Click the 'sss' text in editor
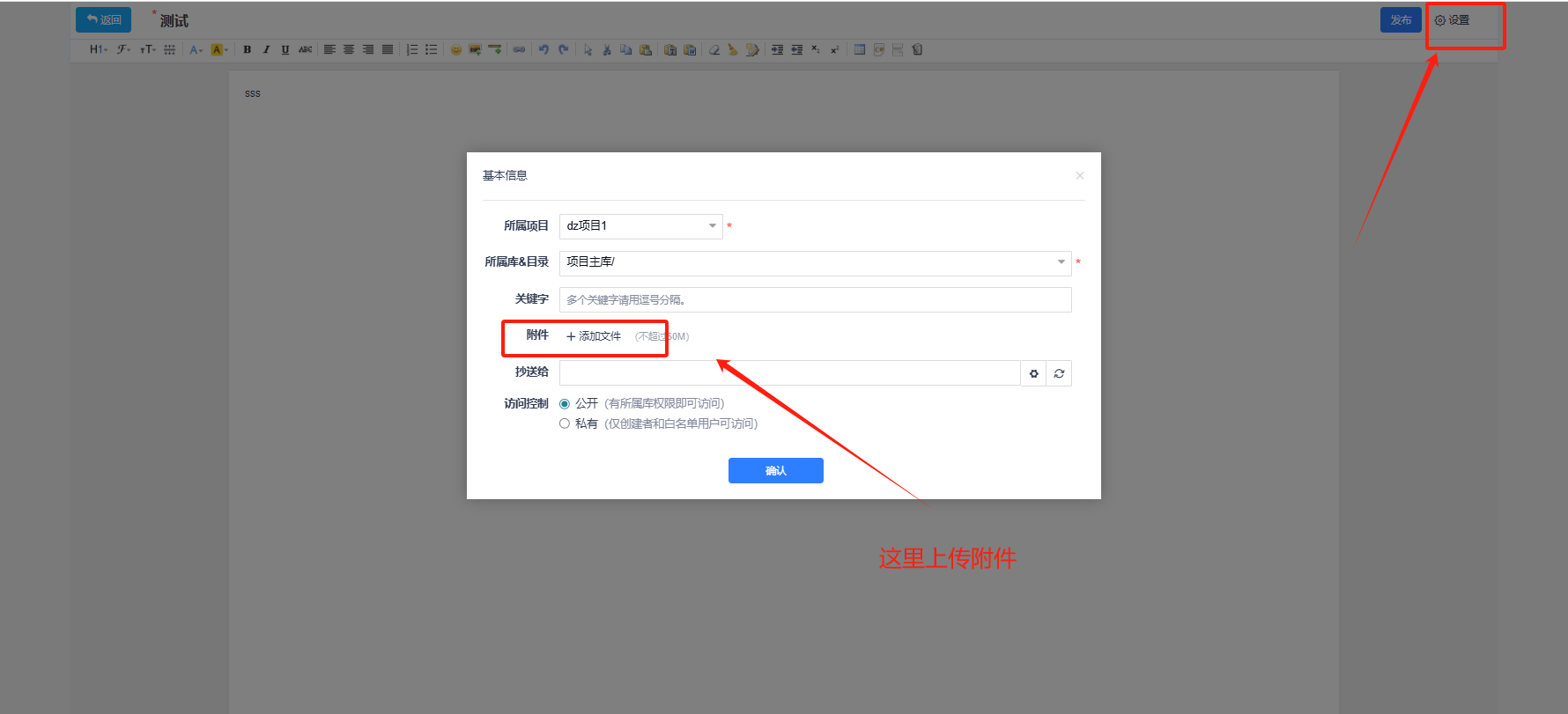This screenshot has height=714, width=1568. [253, 93]
